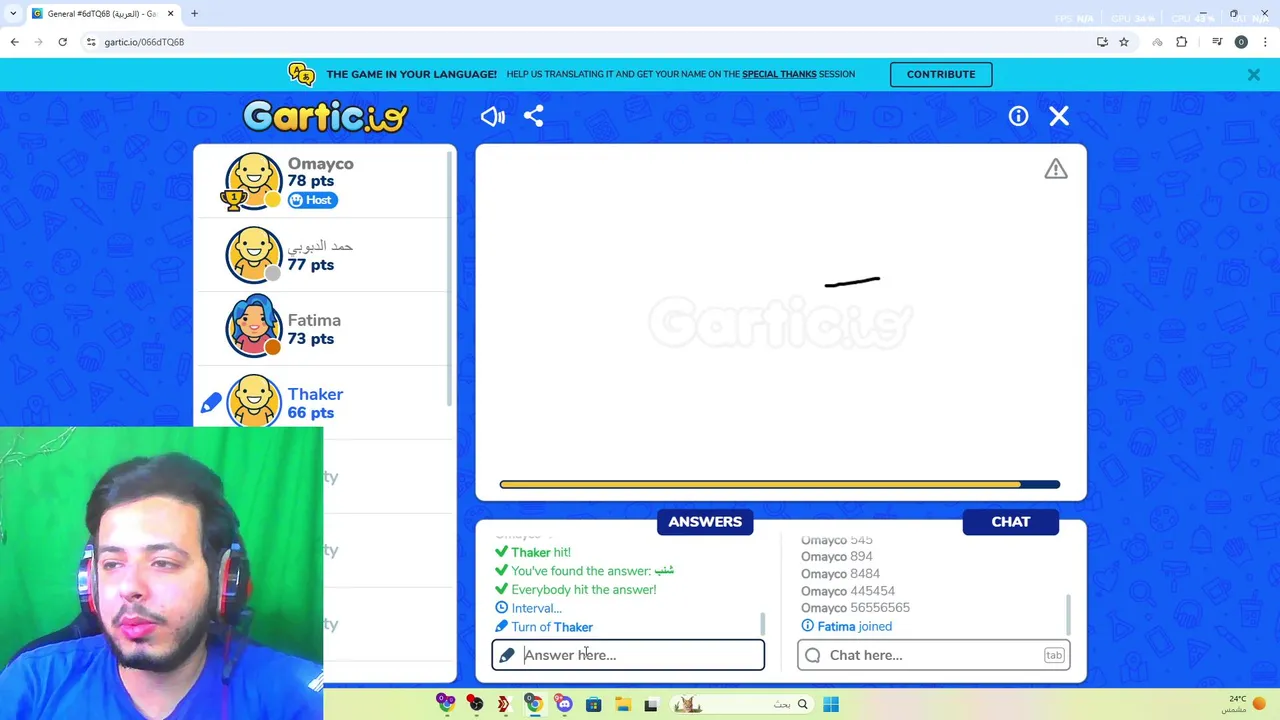Click Fatima's player avatar
The width and height of the screenshot is (1280, 720).
pyautogui.click(x=253, y=328)
